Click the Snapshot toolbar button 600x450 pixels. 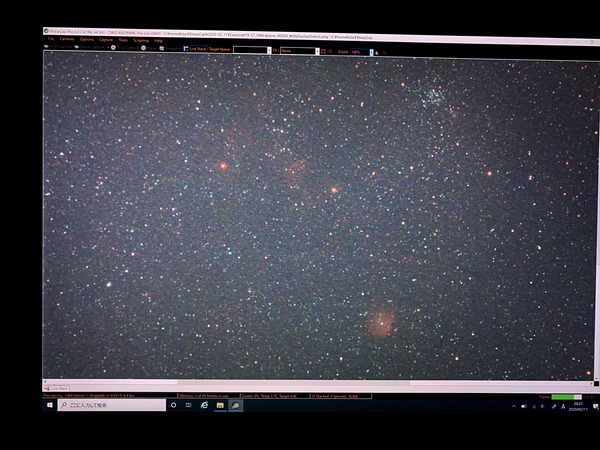coord(170,49)
